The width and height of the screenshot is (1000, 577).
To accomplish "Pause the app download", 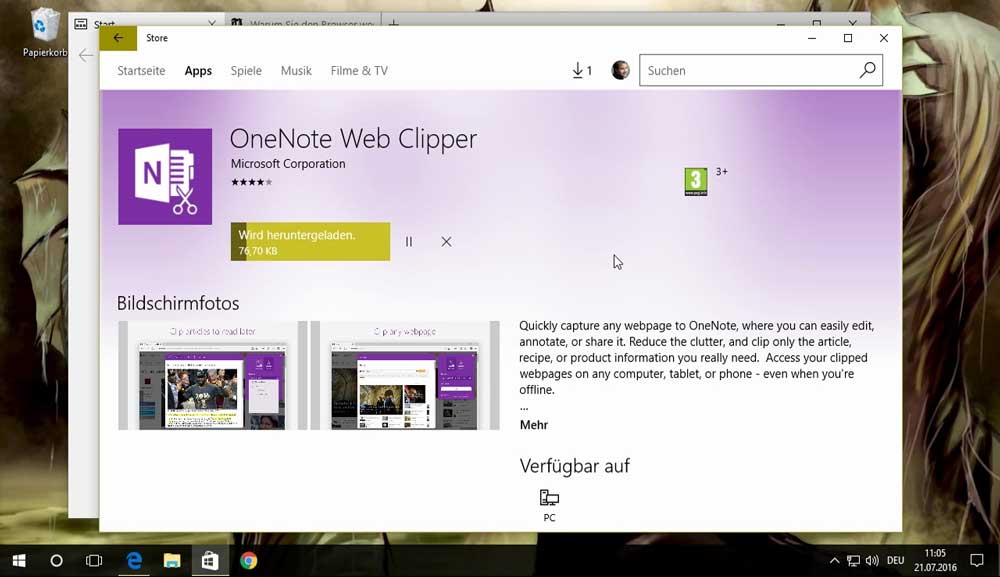I will point(409,242).
